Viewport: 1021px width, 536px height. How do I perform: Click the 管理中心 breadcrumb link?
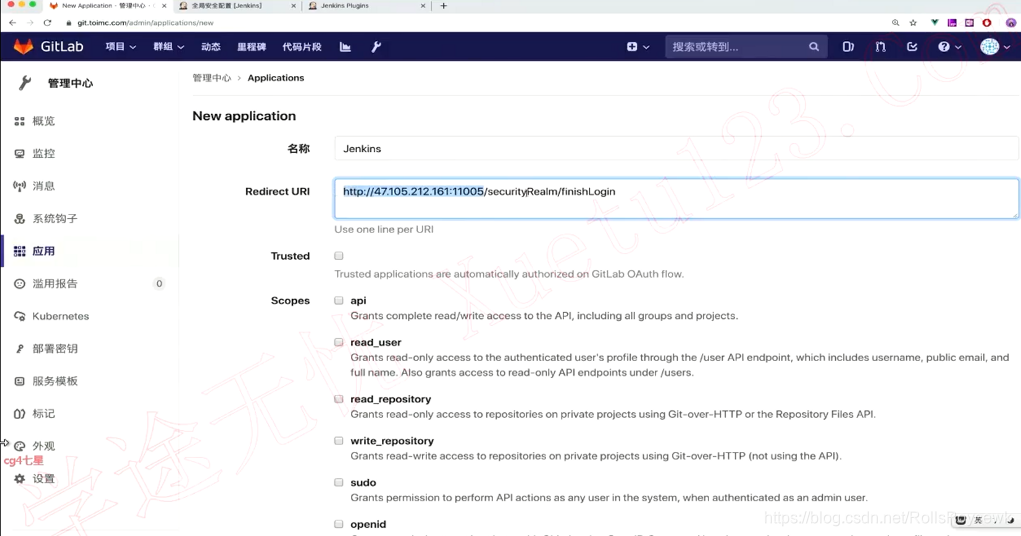coord(212,78)
